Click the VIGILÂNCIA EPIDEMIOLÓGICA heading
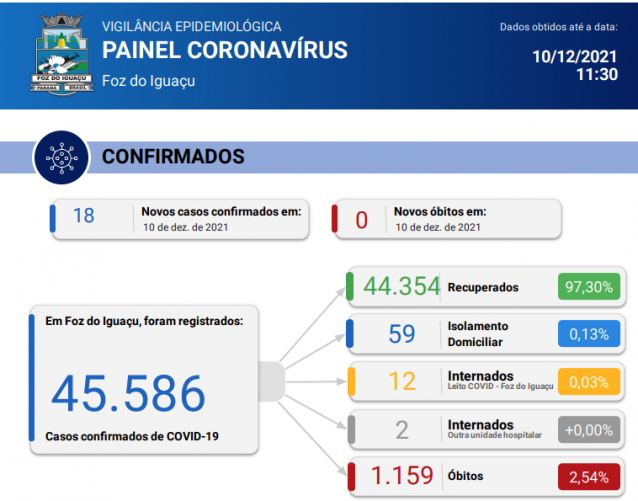638x501 pixels. [191, 26]
